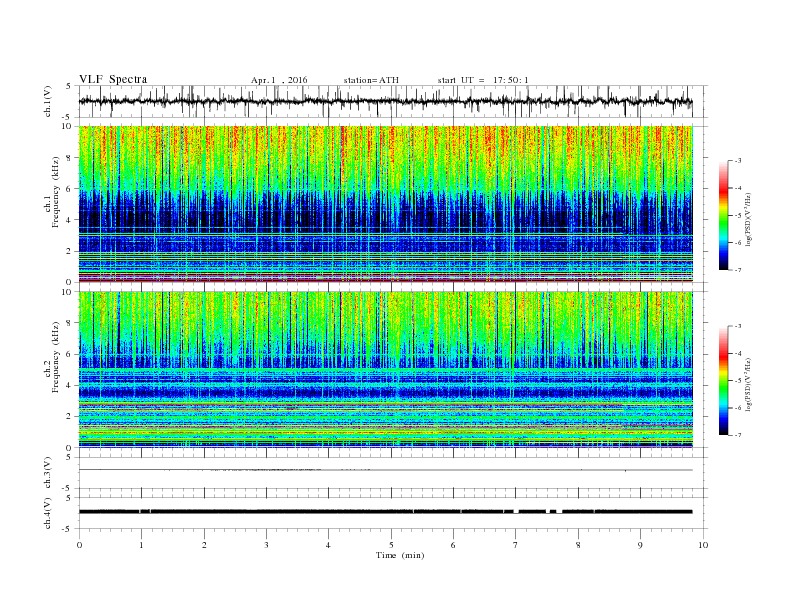
Task: Click upper colorbar 'log(PSD)(V²/Hz)' label
Action: [x=750, y=220]
